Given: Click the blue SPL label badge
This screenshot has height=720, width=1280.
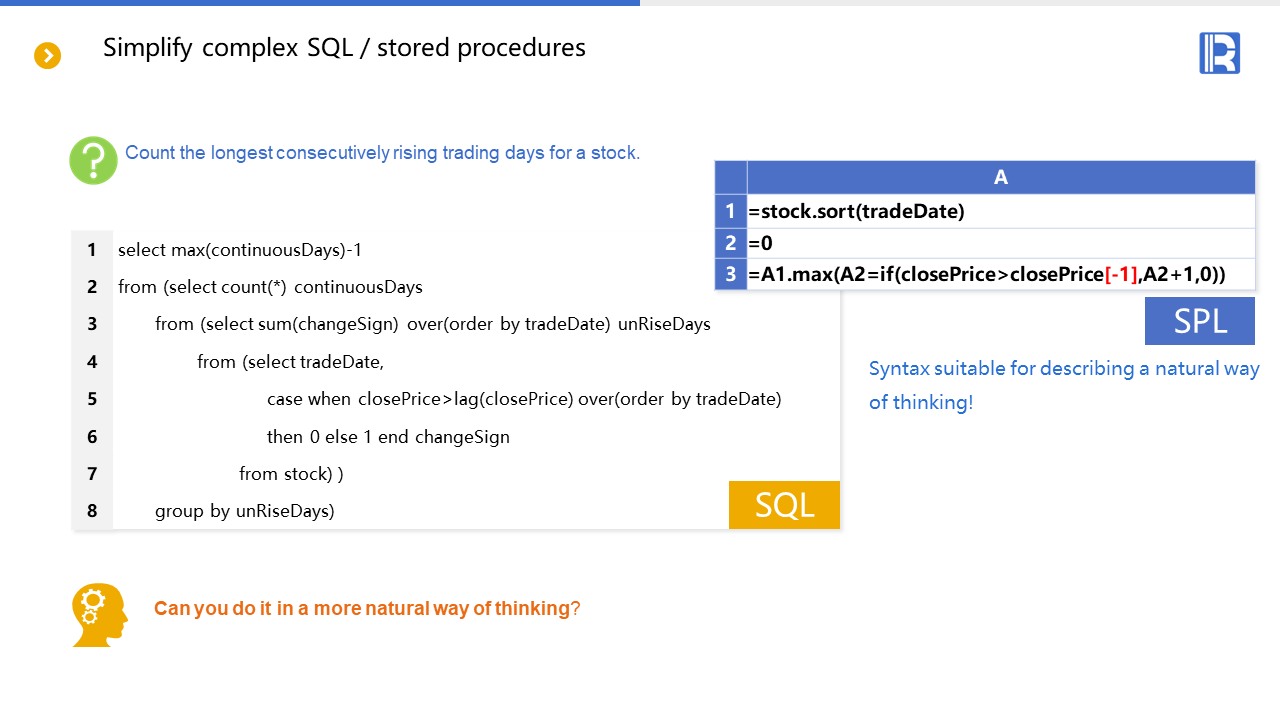Looking at the screenshot, I should pos(1199,321).
